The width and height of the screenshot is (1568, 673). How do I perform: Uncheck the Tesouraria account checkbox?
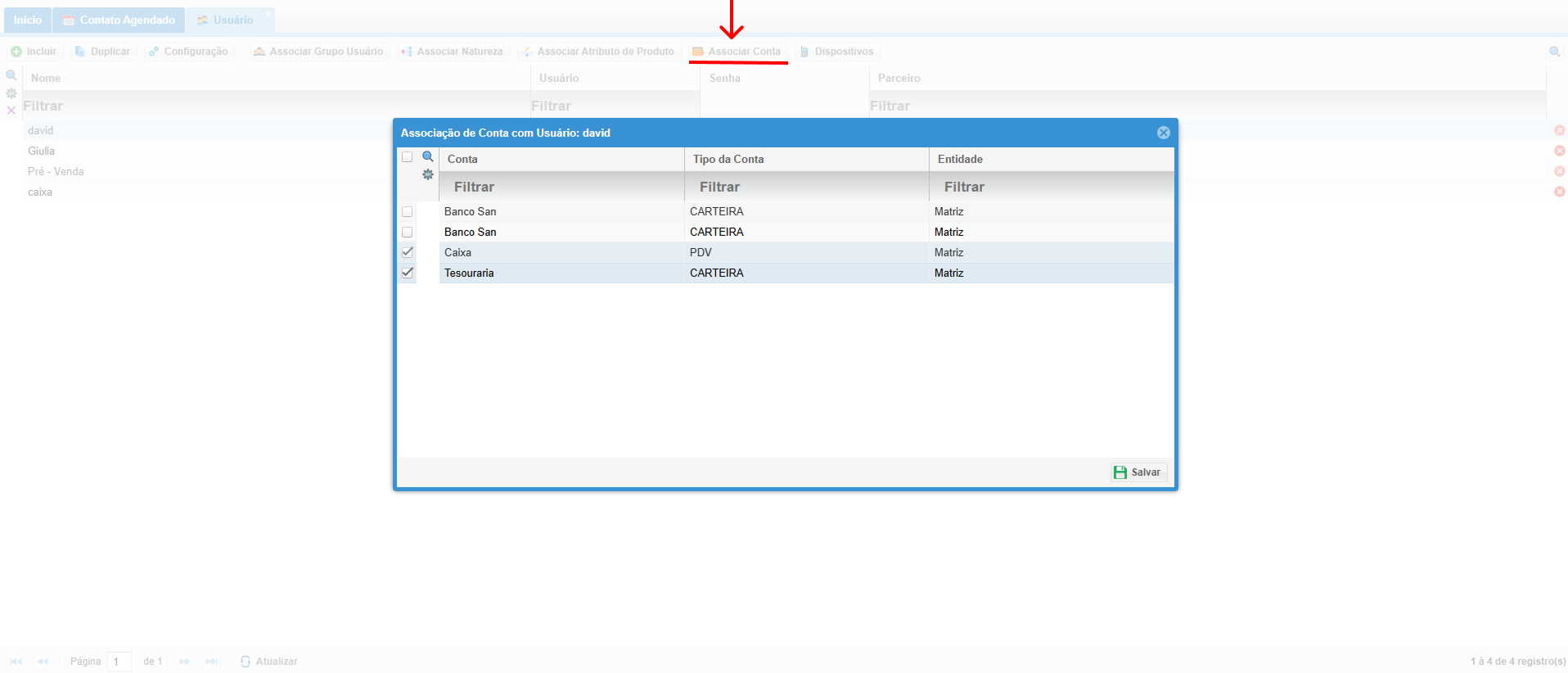pos(407,273)
